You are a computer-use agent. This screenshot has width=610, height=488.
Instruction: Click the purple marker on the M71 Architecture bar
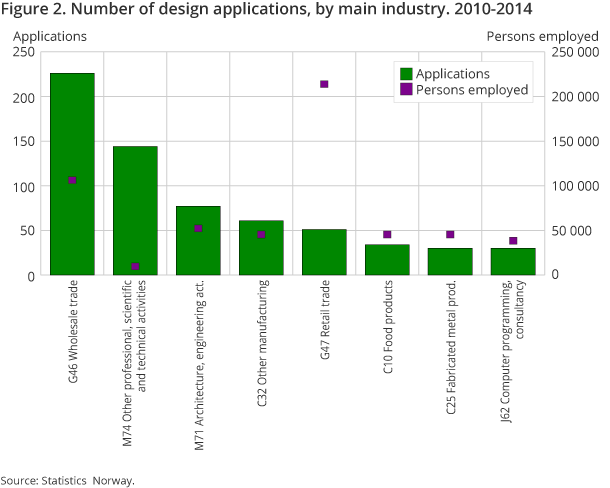[198, 228]
